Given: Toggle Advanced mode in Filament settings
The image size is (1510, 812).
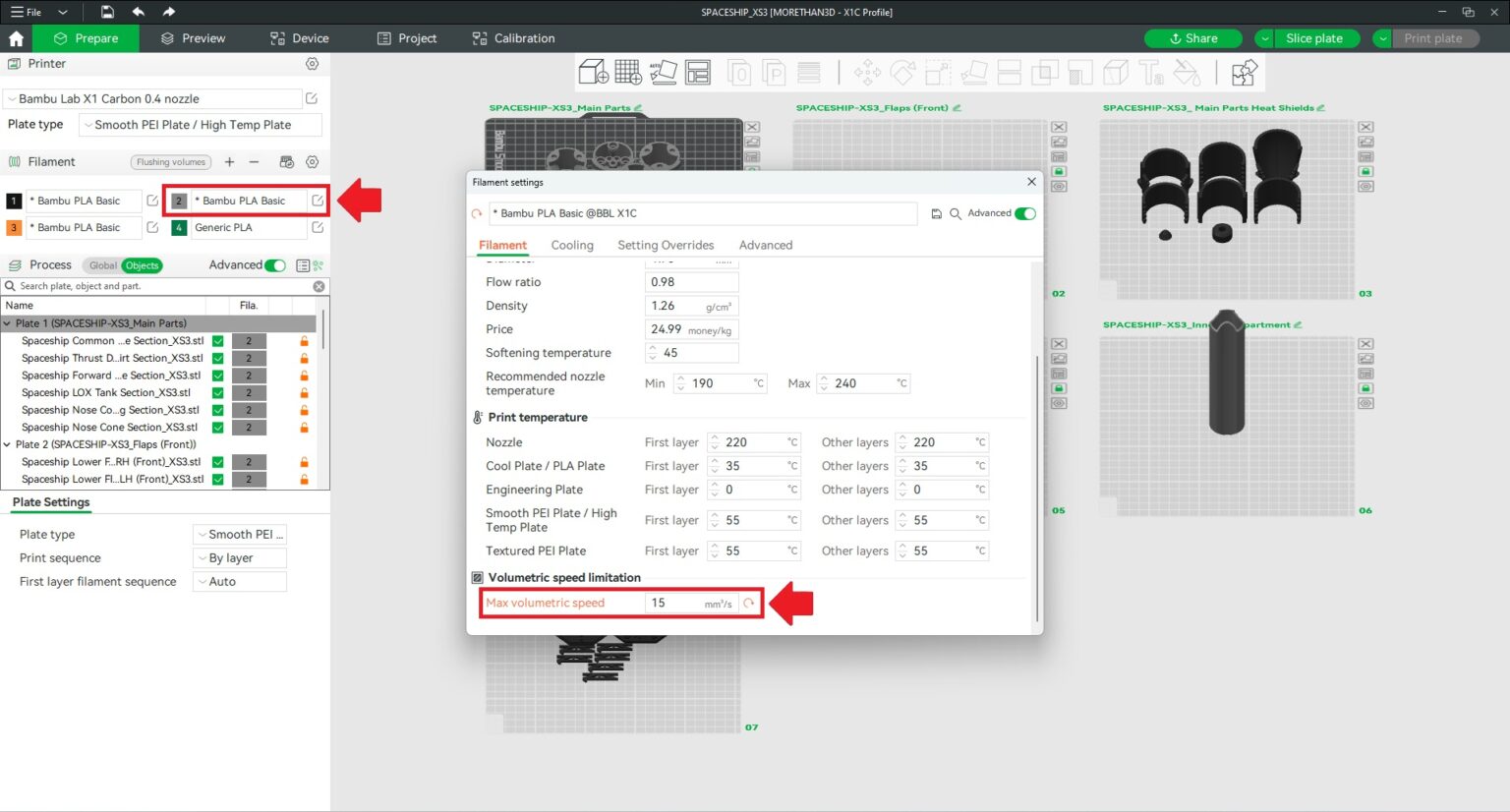Looking at the screenshot, I should coord(1025,212).
